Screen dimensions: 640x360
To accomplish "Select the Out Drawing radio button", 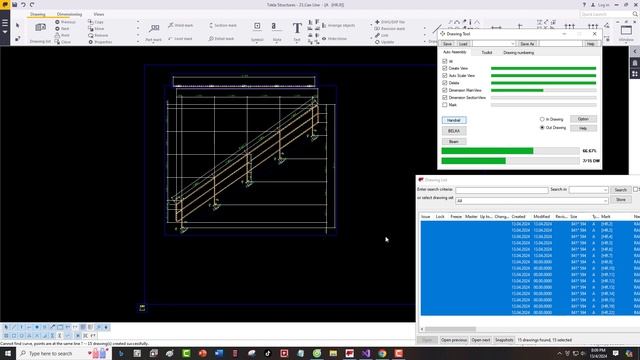I will tap(542, 128).
